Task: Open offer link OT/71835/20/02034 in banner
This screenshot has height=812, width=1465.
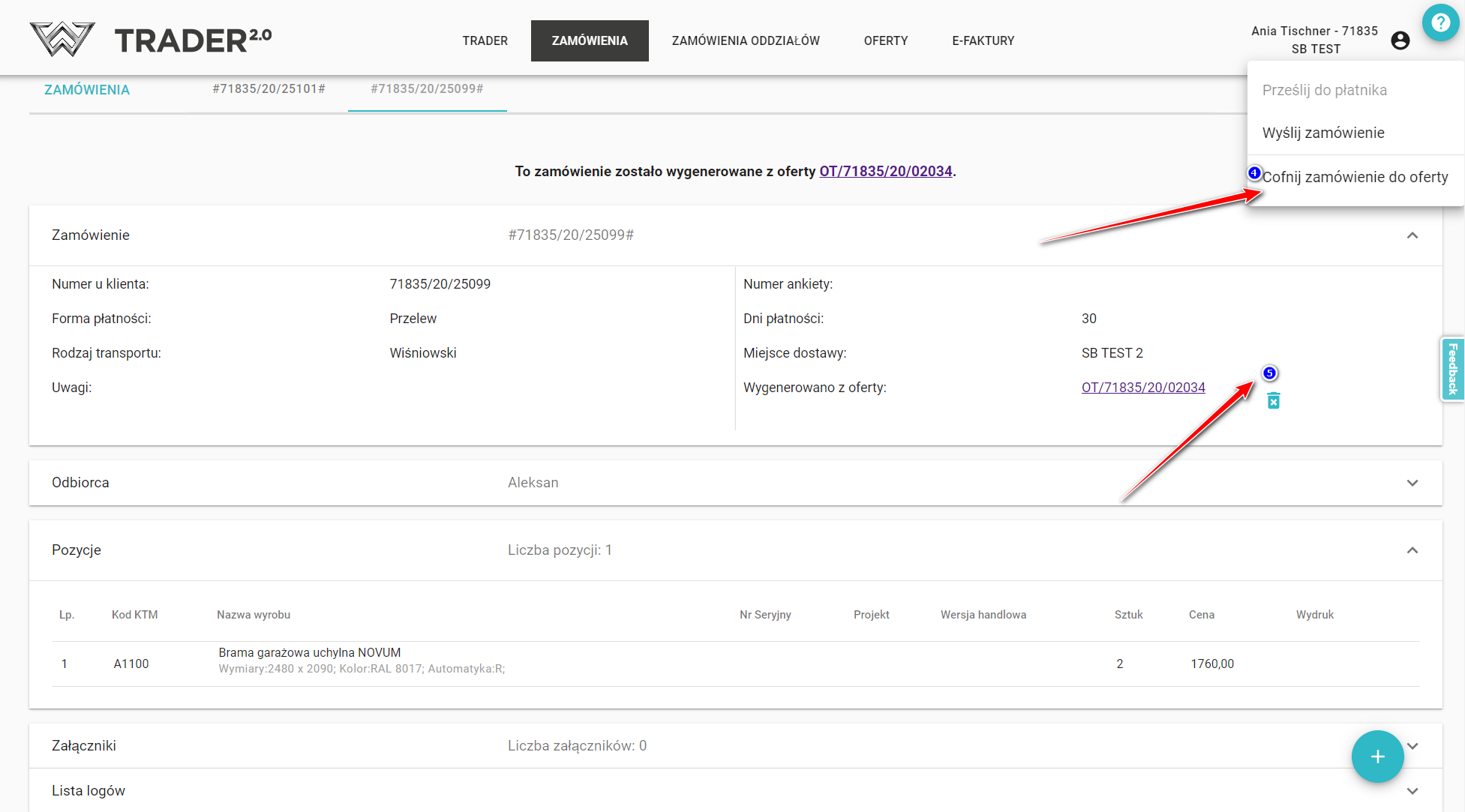Action: (885, 172)
